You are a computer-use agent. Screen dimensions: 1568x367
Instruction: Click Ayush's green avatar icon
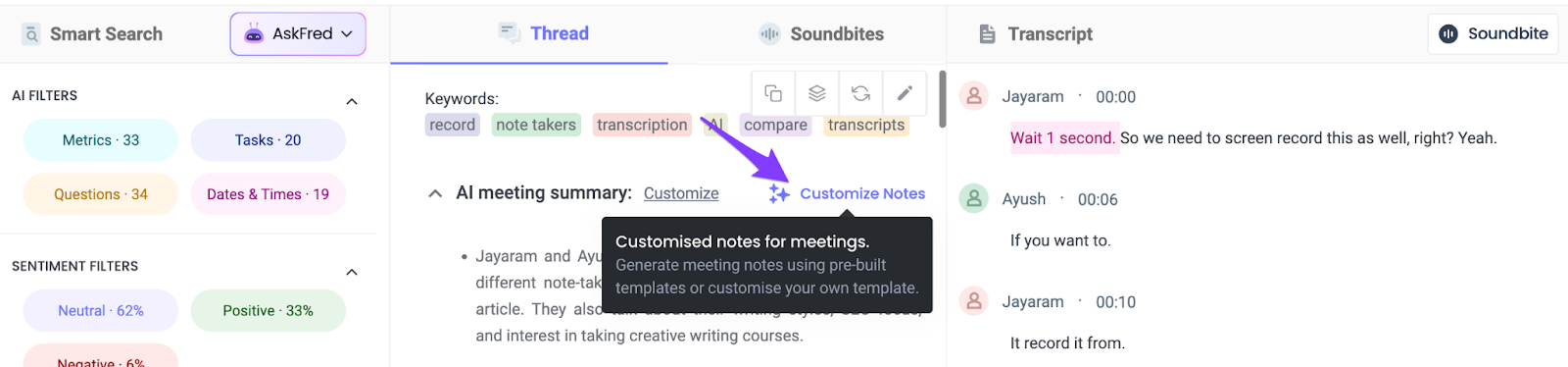[973, 199]
